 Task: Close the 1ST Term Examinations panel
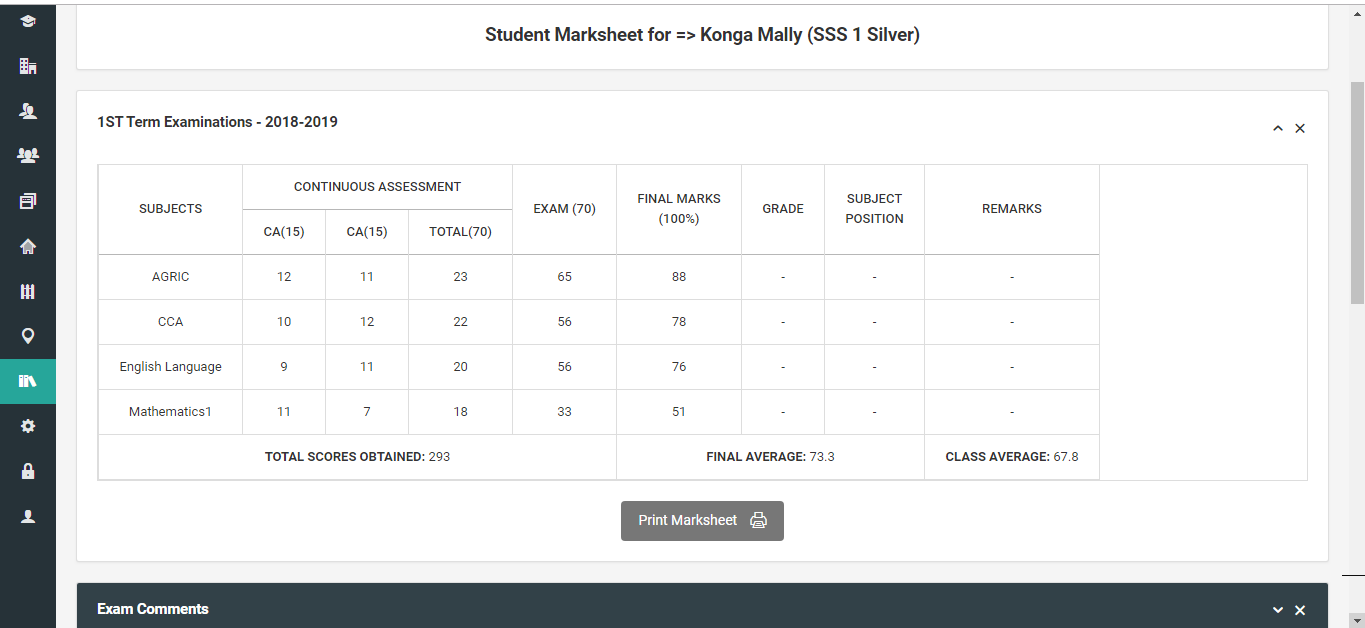1300,128
